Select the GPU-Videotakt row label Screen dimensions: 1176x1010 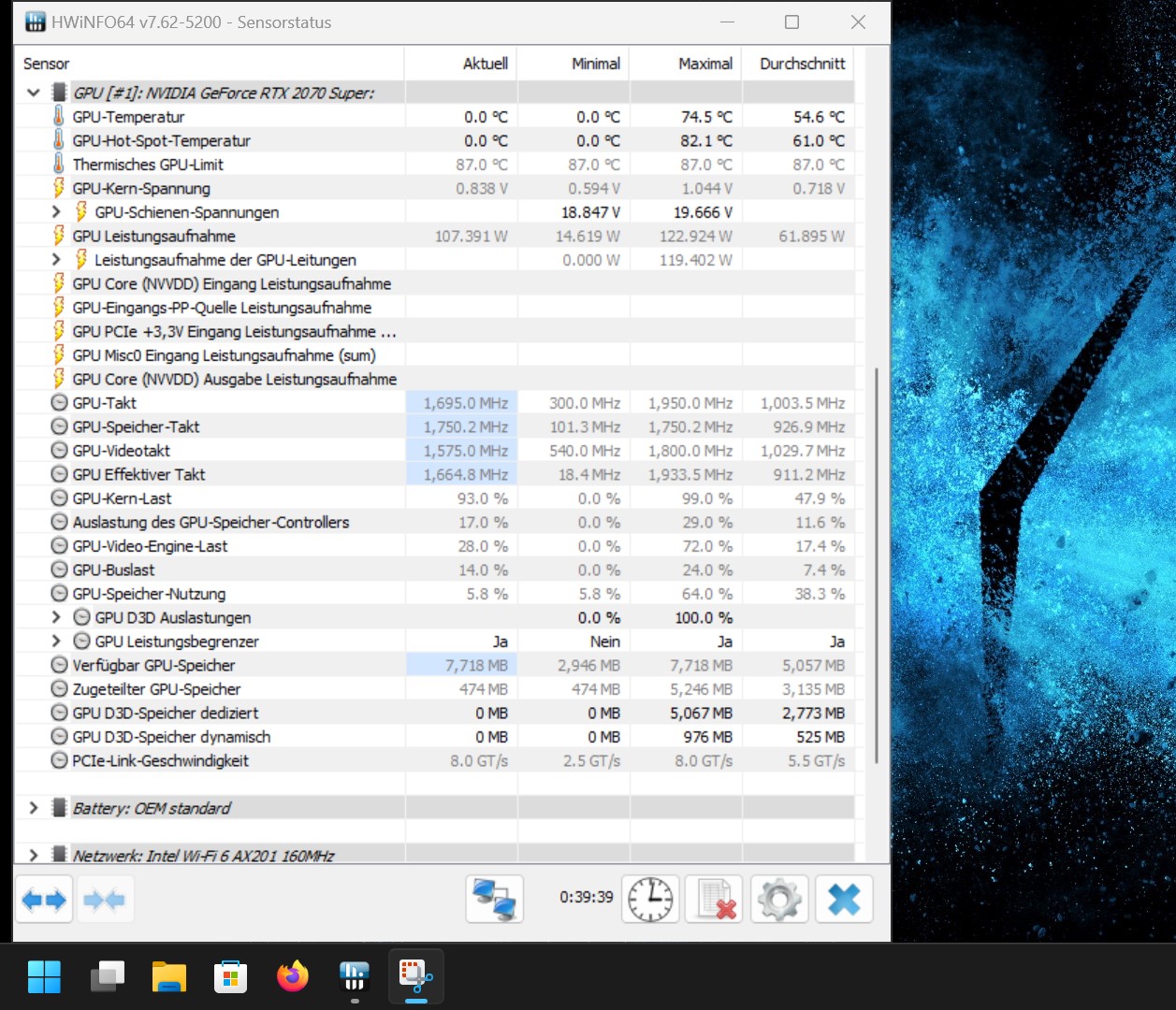pyautogui.click(x=122, y=451)
